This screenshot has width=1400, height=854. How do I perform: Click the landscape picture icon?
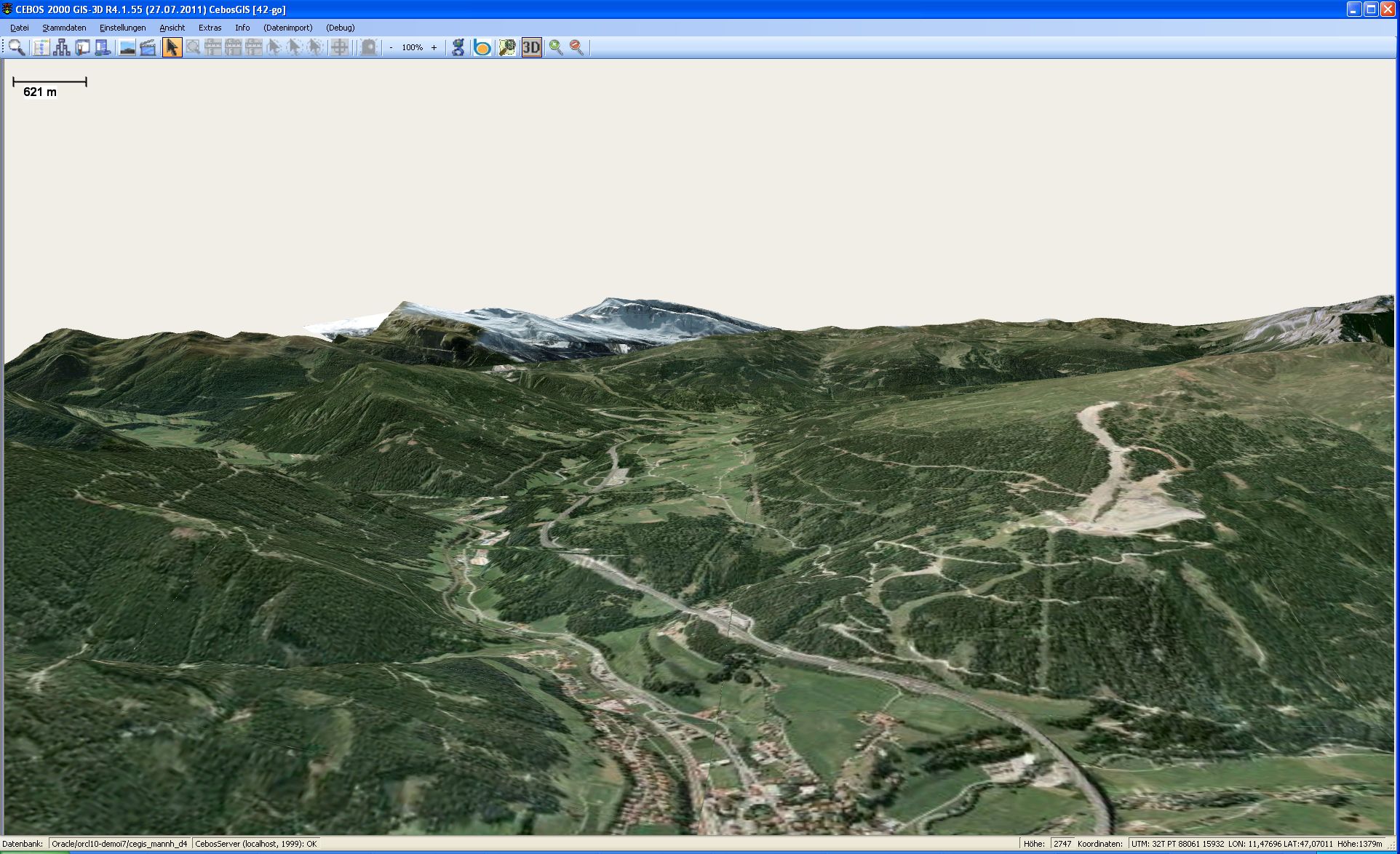pyautogui.click(x=127, y=48)
